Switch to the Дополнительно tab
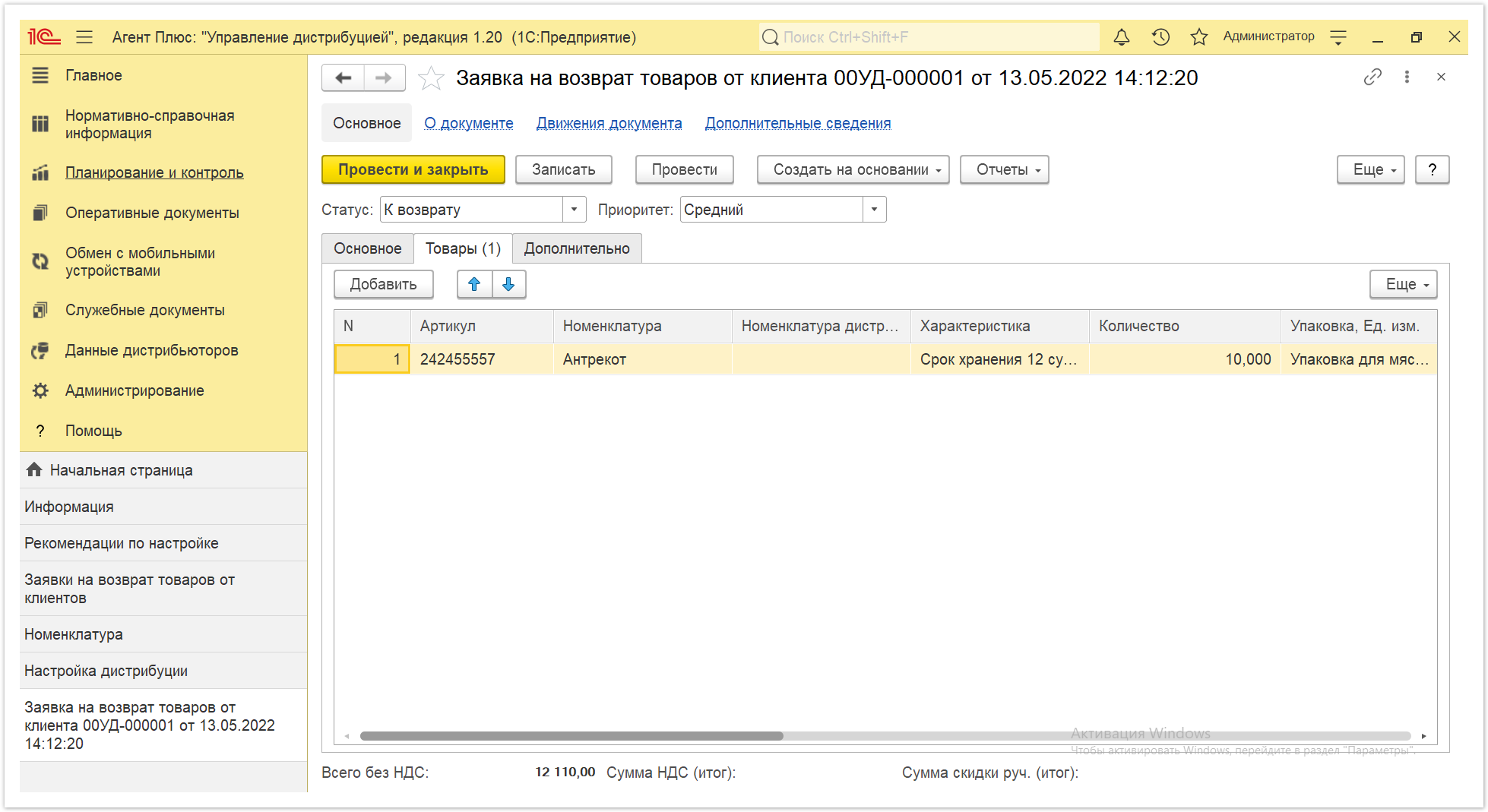This screenshot has height=812, width=1488. (x=577, y=248)
